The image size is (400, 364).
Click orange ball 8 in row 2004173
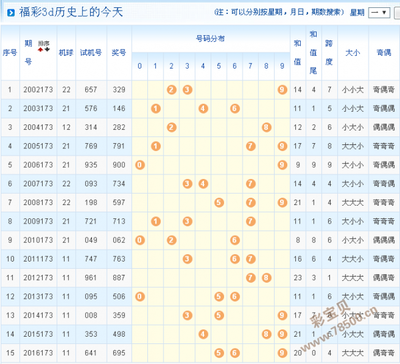click(266, 127)
